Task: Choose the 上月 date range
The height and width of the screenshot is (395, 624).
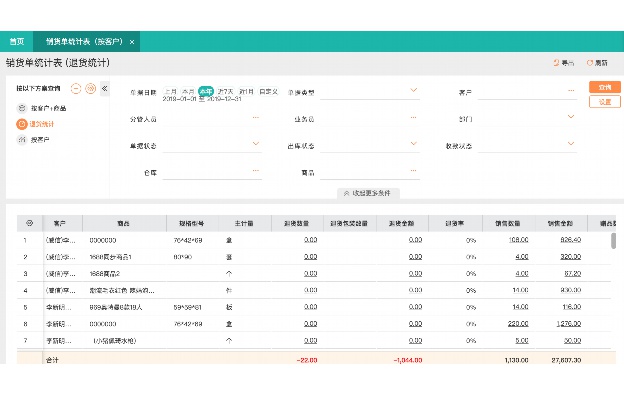Action: click(x=171, y=91)
